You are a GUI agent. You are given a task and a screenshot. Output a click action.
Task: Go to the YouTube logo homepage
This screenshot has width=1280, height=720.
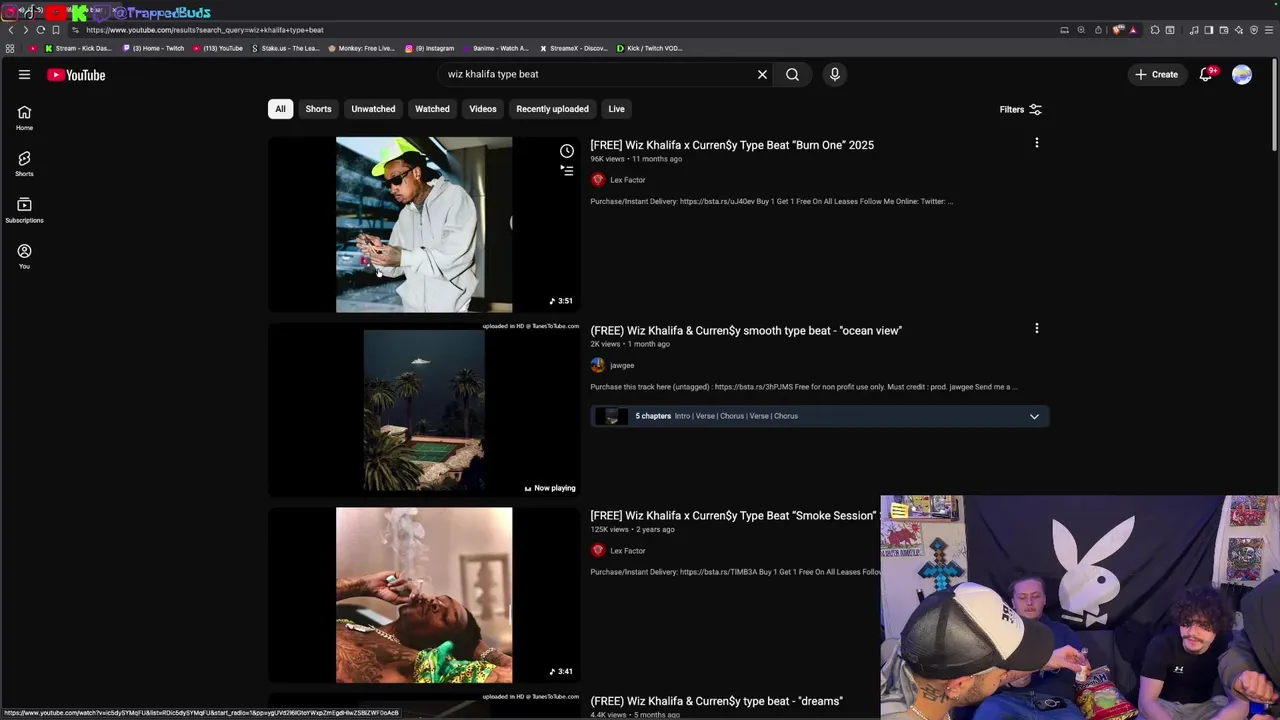click(76, 74)
